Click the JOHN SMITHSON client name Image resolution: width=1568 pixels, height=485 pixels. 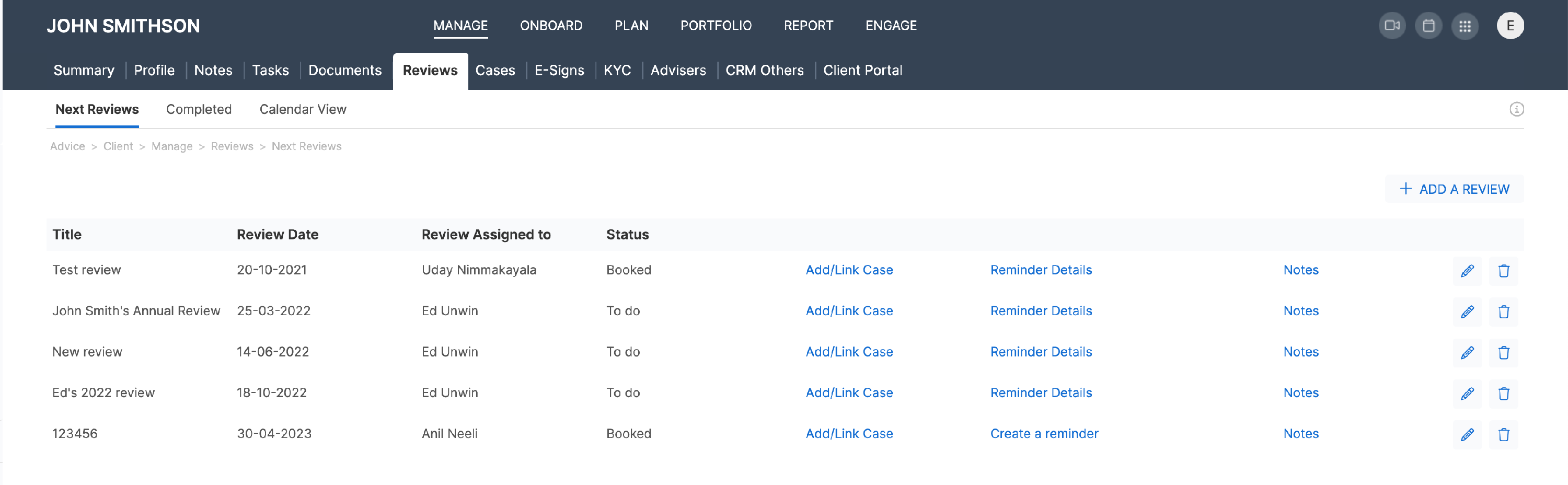click(123, 26)
